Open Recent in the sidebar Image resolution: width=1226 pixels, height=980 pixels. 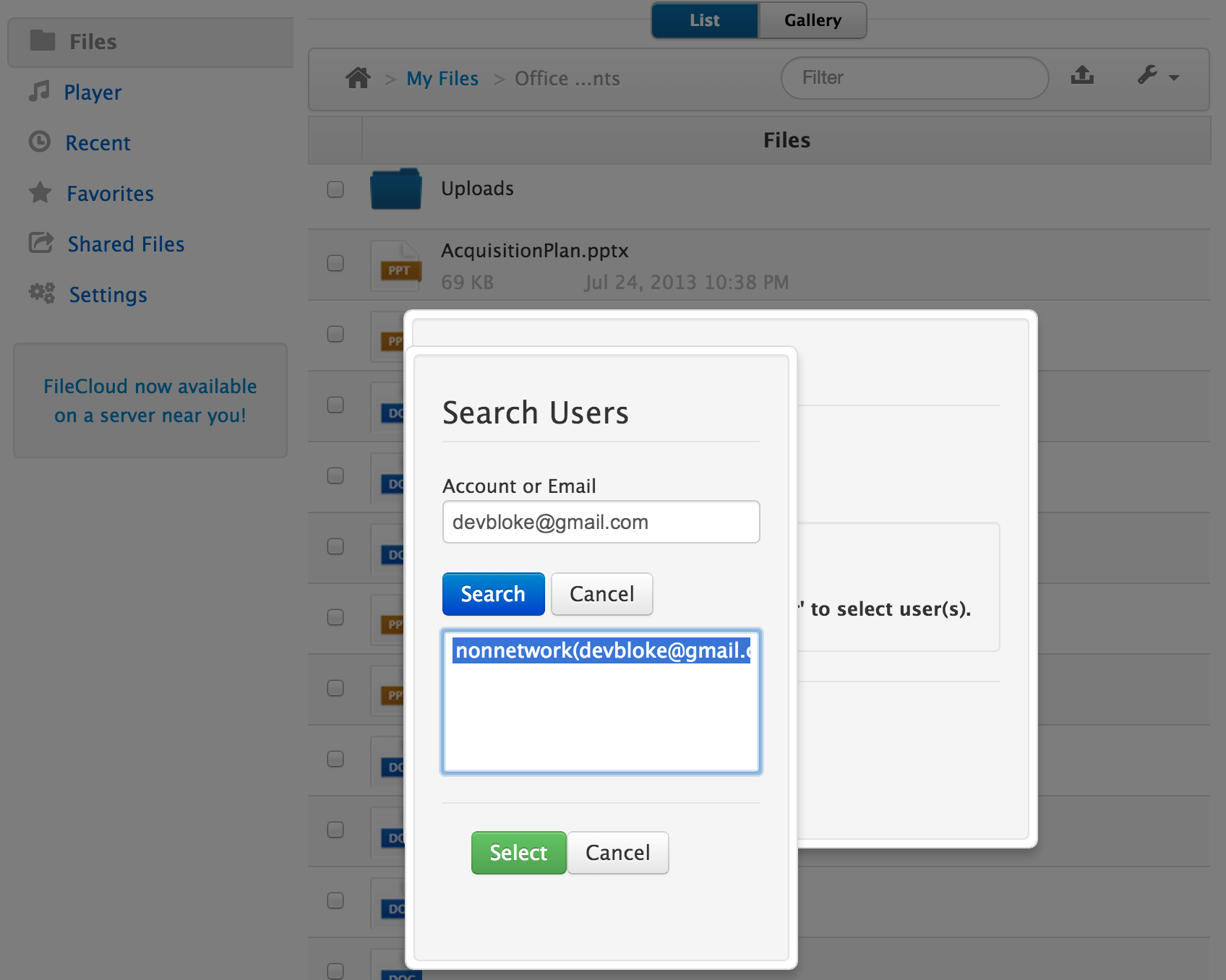[98, 143]
